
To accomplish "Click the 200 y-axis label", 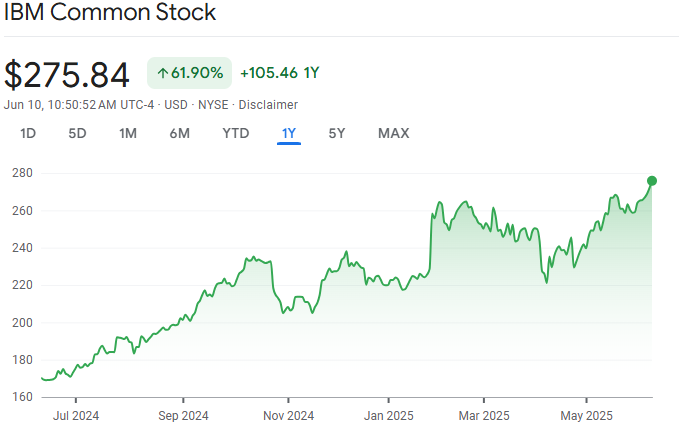I will coord(22,323).
